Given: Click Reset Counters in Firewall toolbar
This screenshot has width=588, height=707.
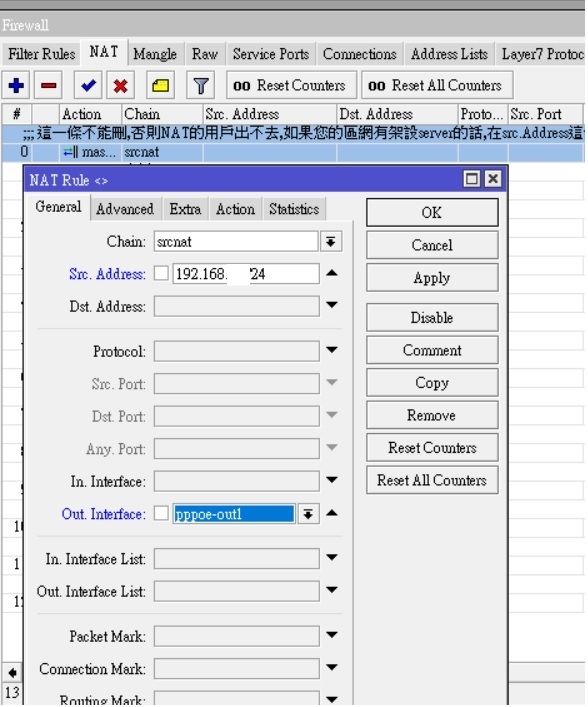Looking at the screenshot, I should click(291, 85).
